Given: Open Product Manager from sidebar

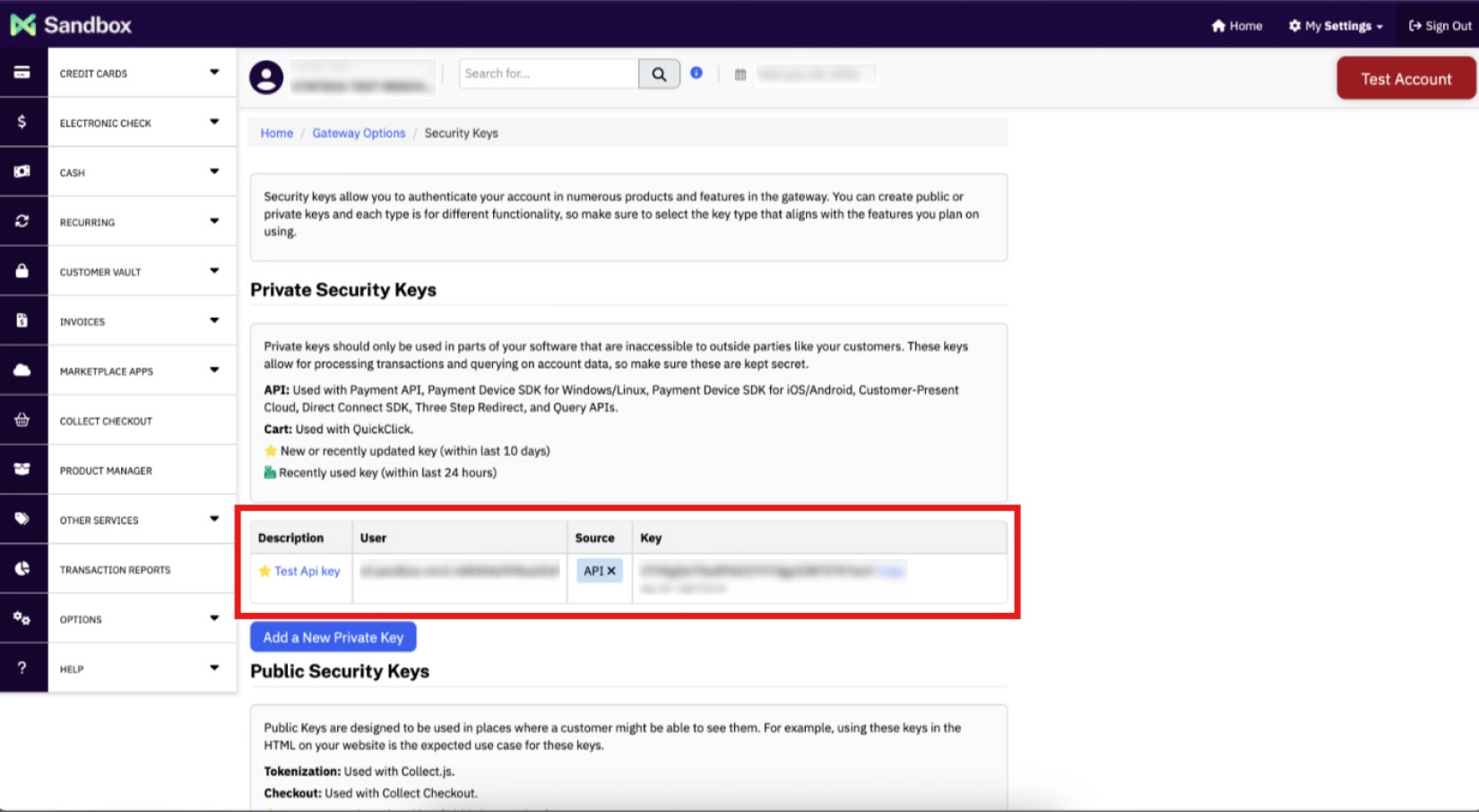Looking at the screenshot, I should 106,471.
